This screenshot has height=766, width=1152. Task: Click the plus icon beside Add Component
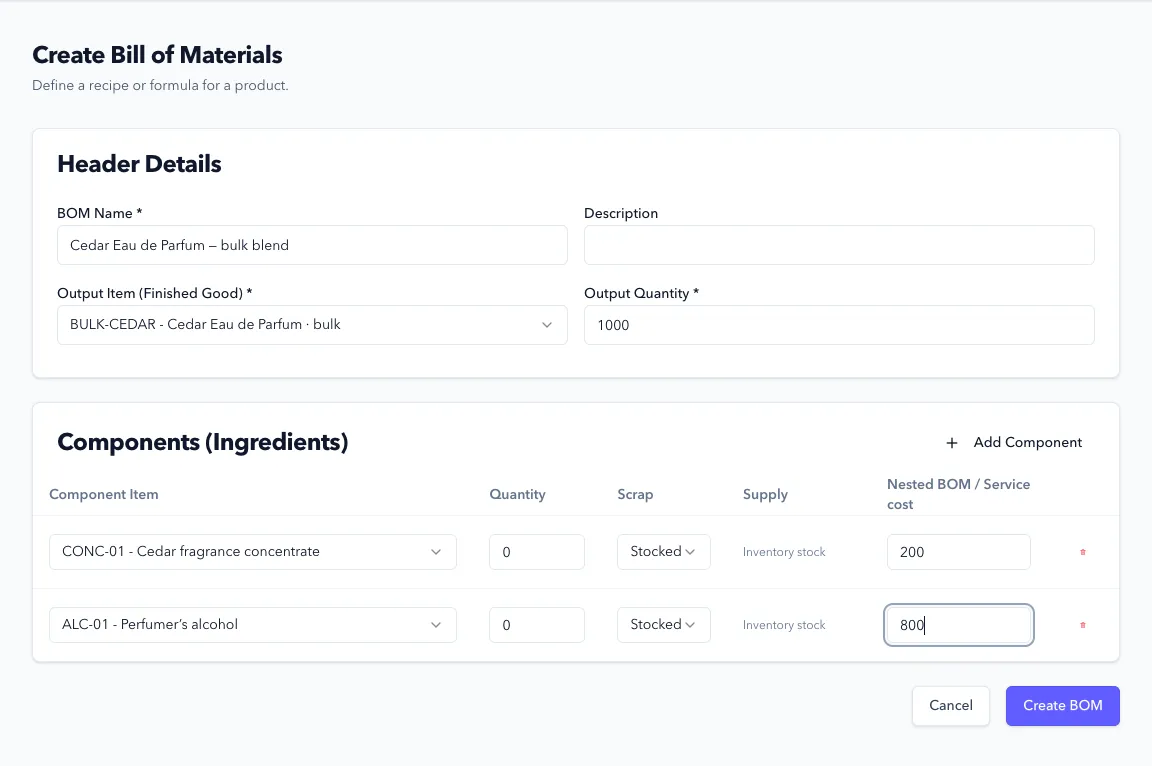coord(951,443)
